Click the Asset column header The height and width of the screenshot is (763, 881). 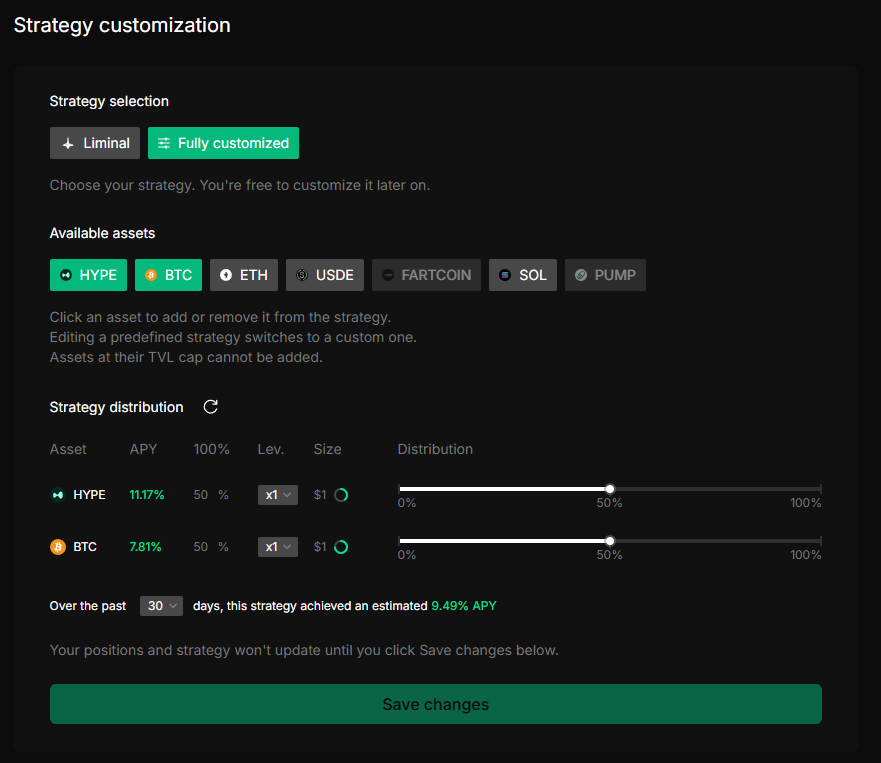tap(68, 449)
